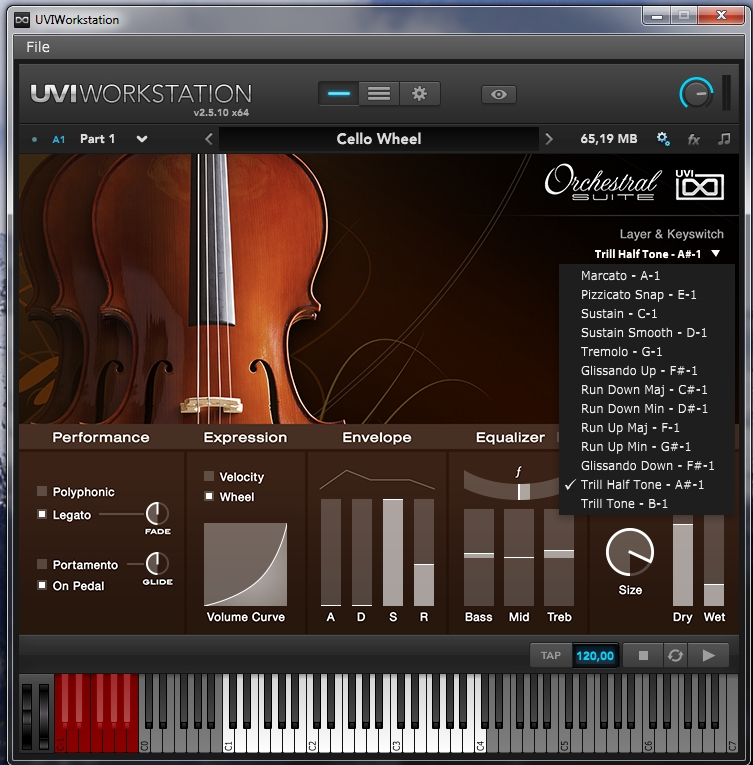Enable the Polyphonic checkbox
Viewport: 753px width, 765px height.
(42, 491)
